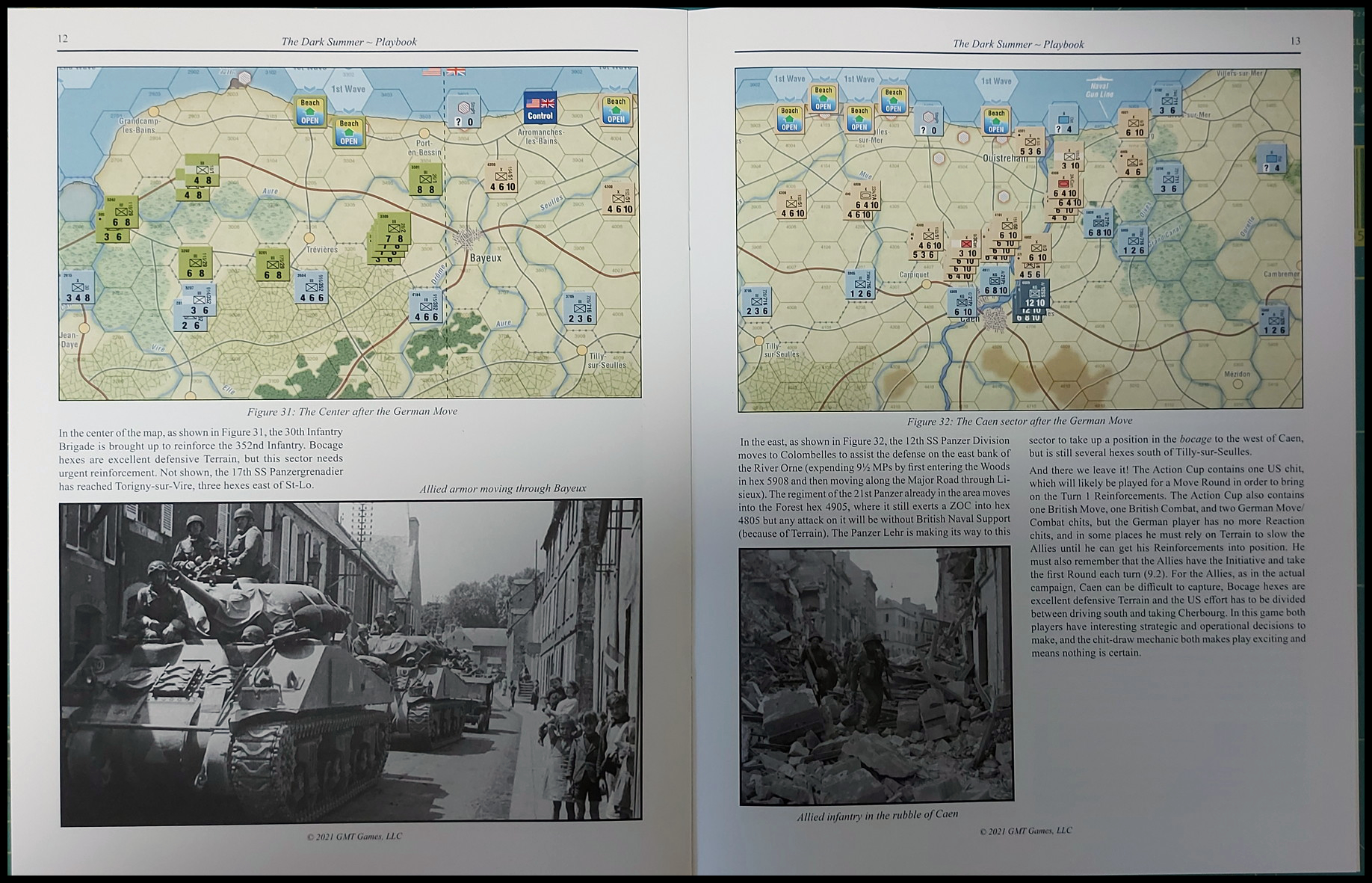Select the blue '2 3 6' counter in Figure 32

pos(757,301)
